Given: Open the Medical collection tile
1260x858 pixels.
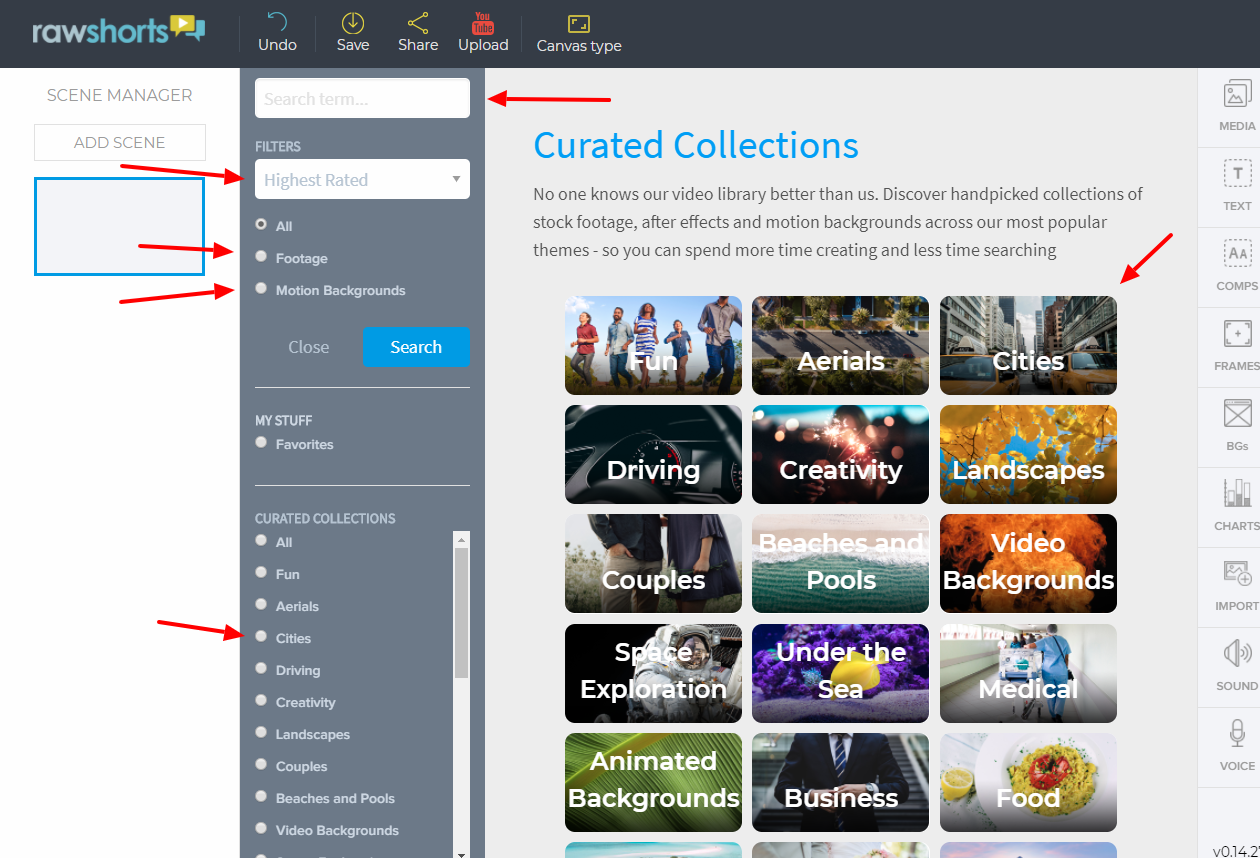Looking at the screenshot, I should click(1028, 673).
